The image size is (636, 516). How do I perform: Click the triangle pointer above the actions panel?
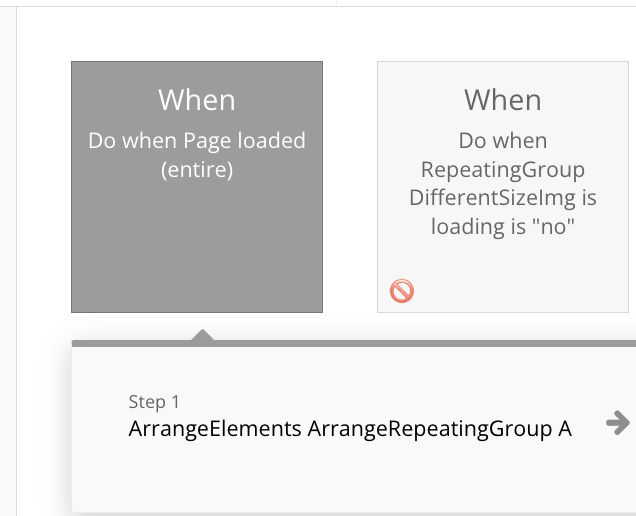click(202, 335)
